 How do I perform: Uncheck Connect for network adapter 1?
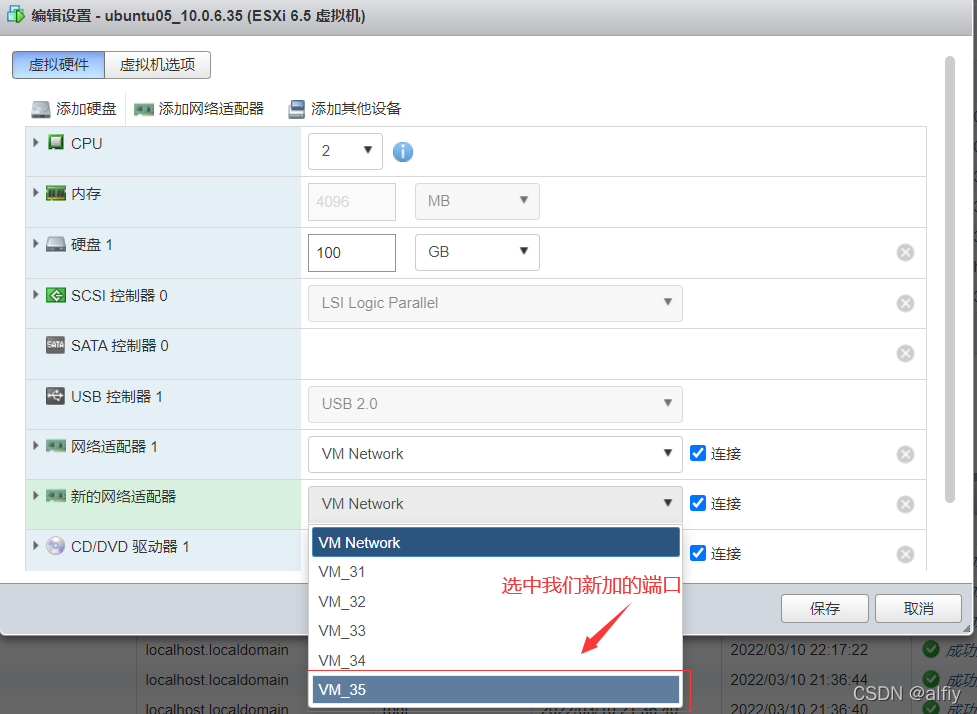(699, 453)
